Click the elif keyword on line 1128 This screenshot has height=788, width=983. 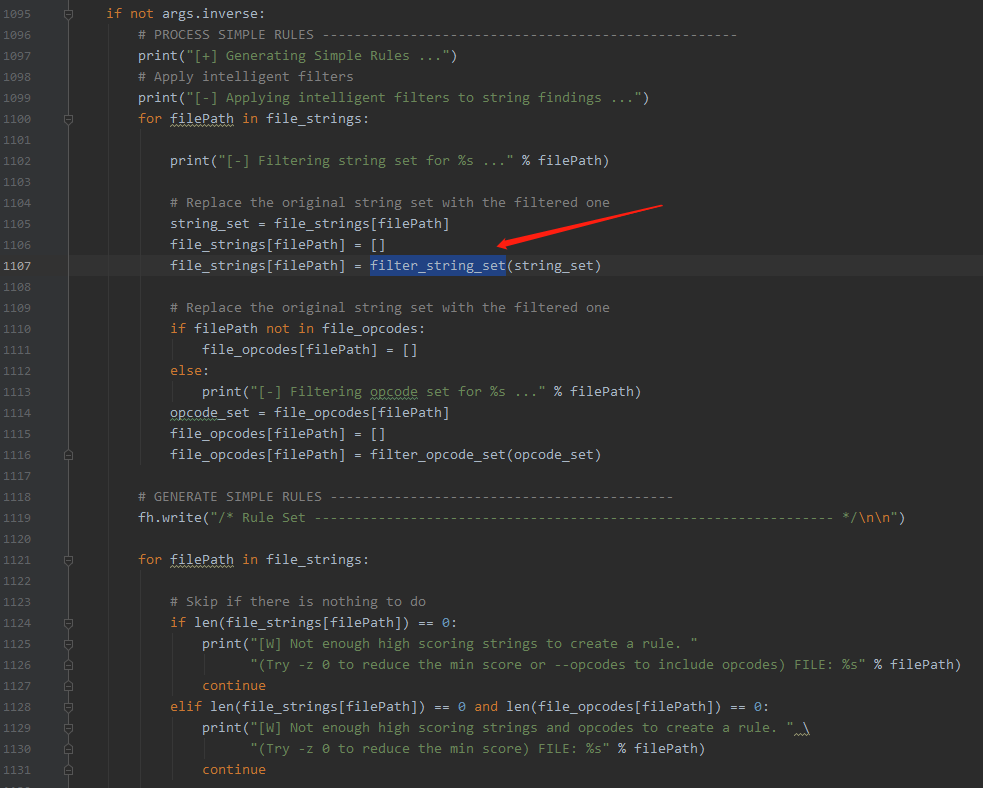click(186, 707)
